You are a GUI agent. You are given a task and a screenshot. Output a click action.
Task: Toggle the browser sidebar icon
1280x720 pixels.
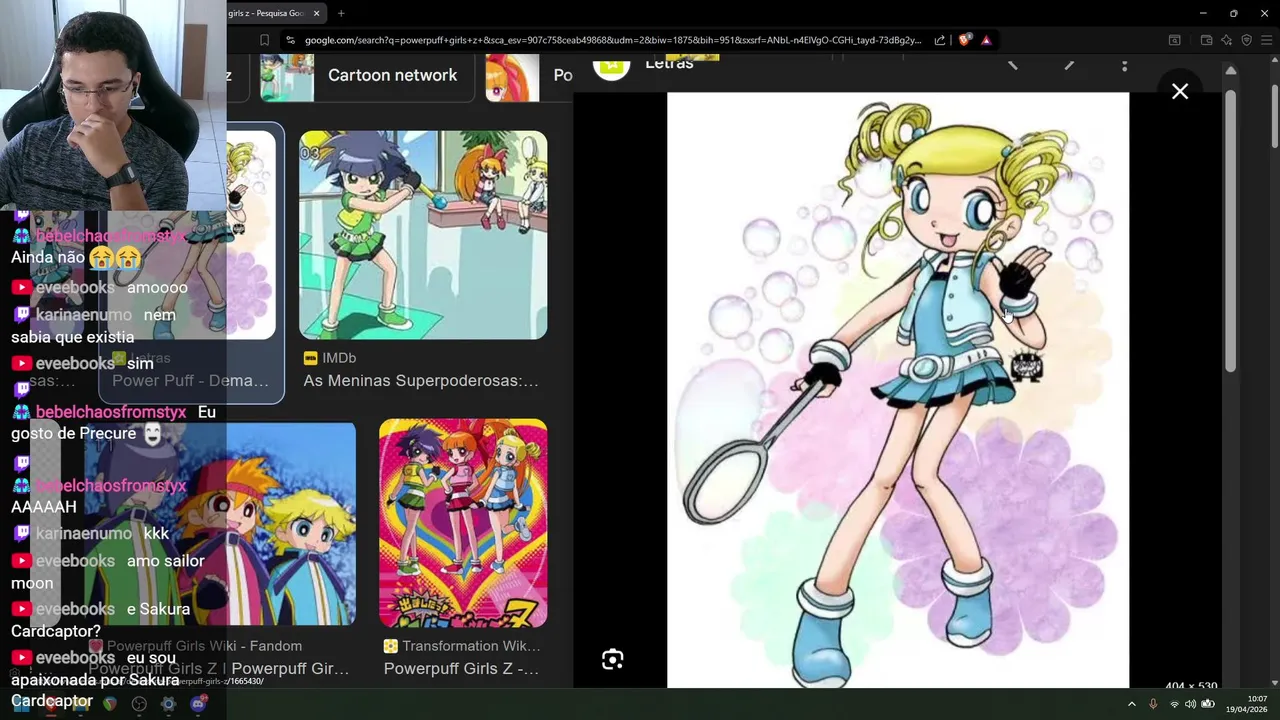pos(1175,40)
